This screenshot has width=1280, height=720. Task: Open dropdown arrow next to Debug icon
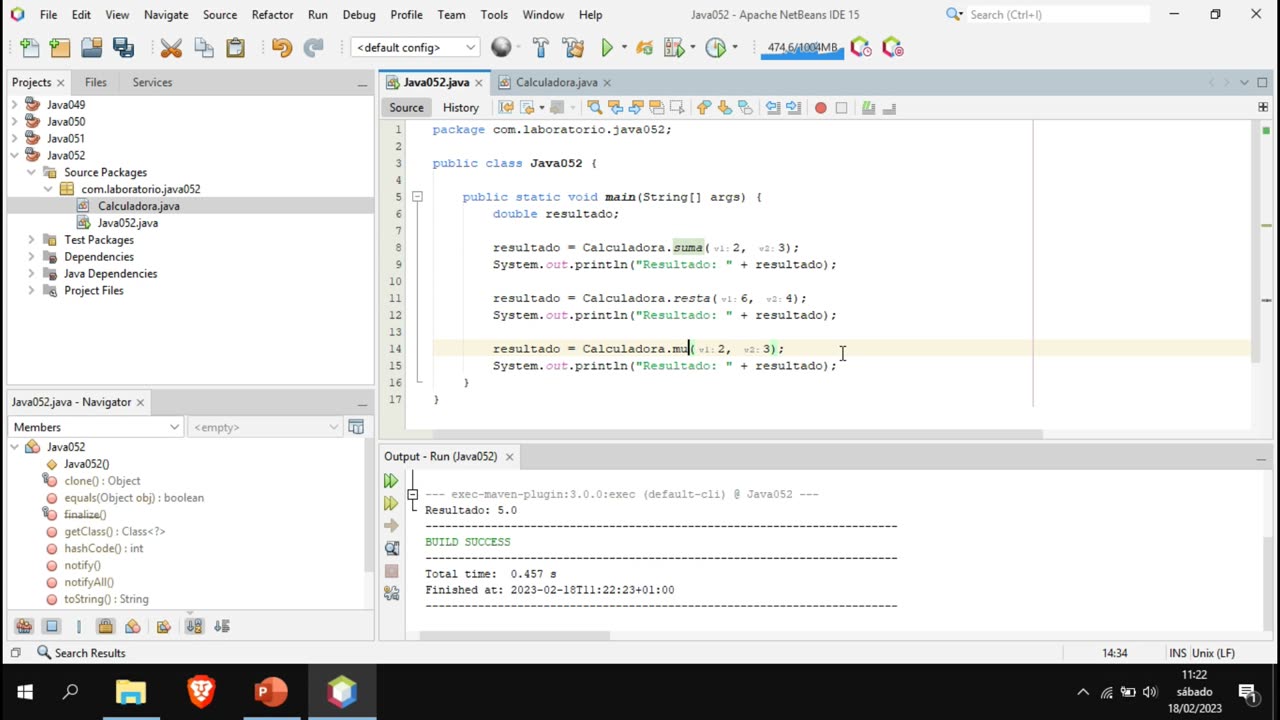coord(692,47)
